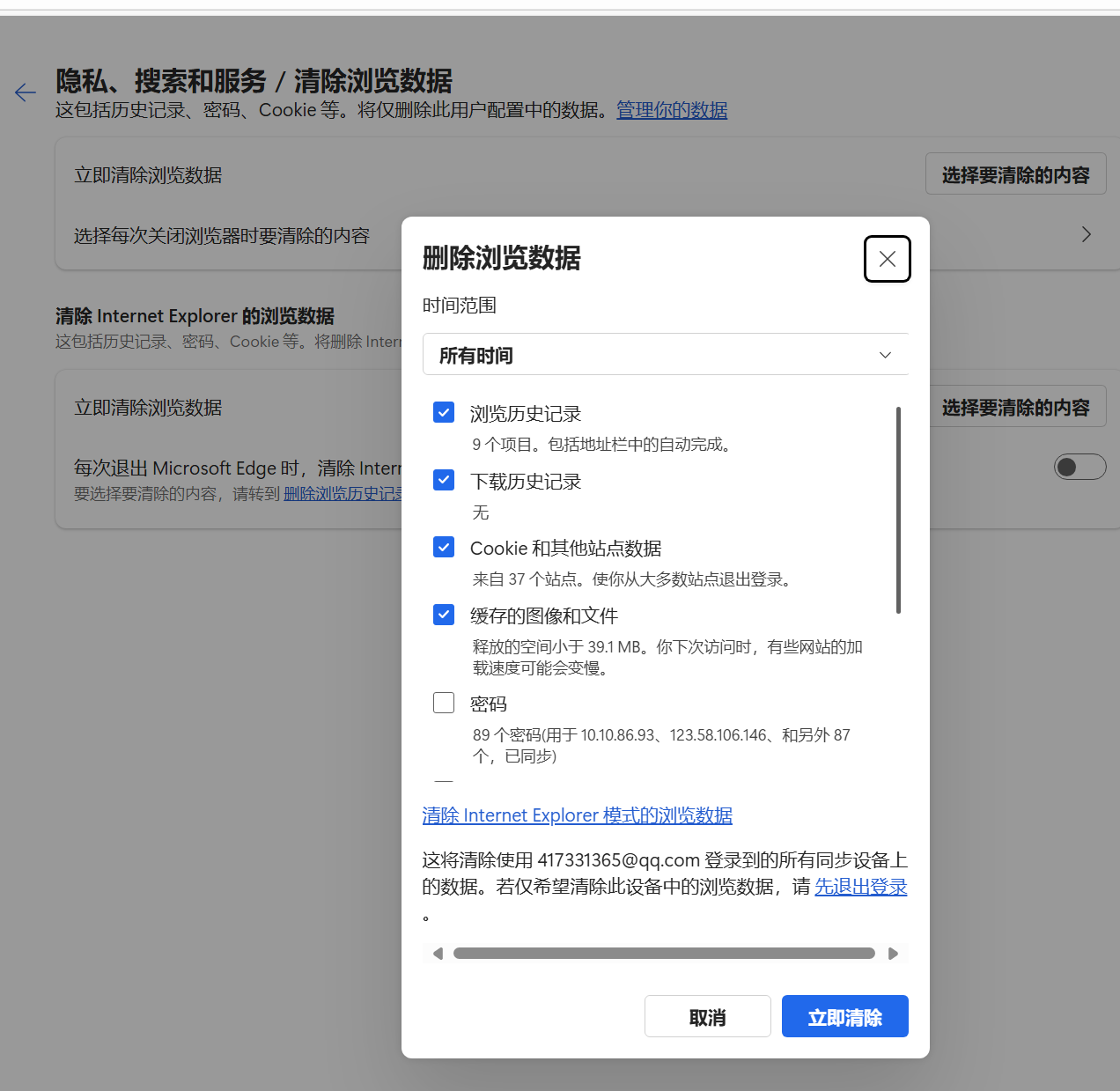Click the 先退出登录 link

pyautogui.click(x=860, y=887)
